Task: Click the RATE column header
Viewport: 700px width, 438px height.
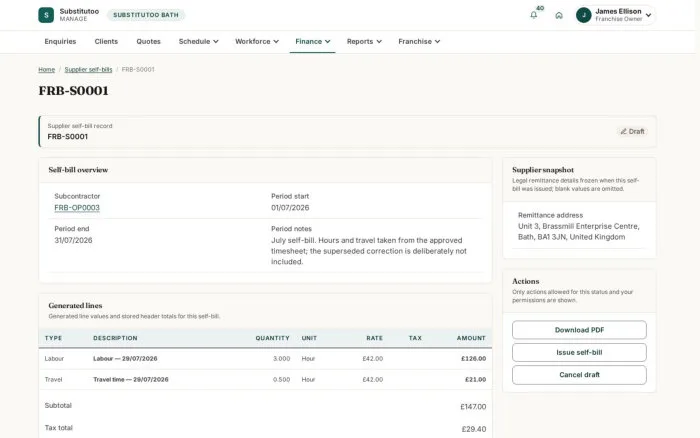Action: 375,338
